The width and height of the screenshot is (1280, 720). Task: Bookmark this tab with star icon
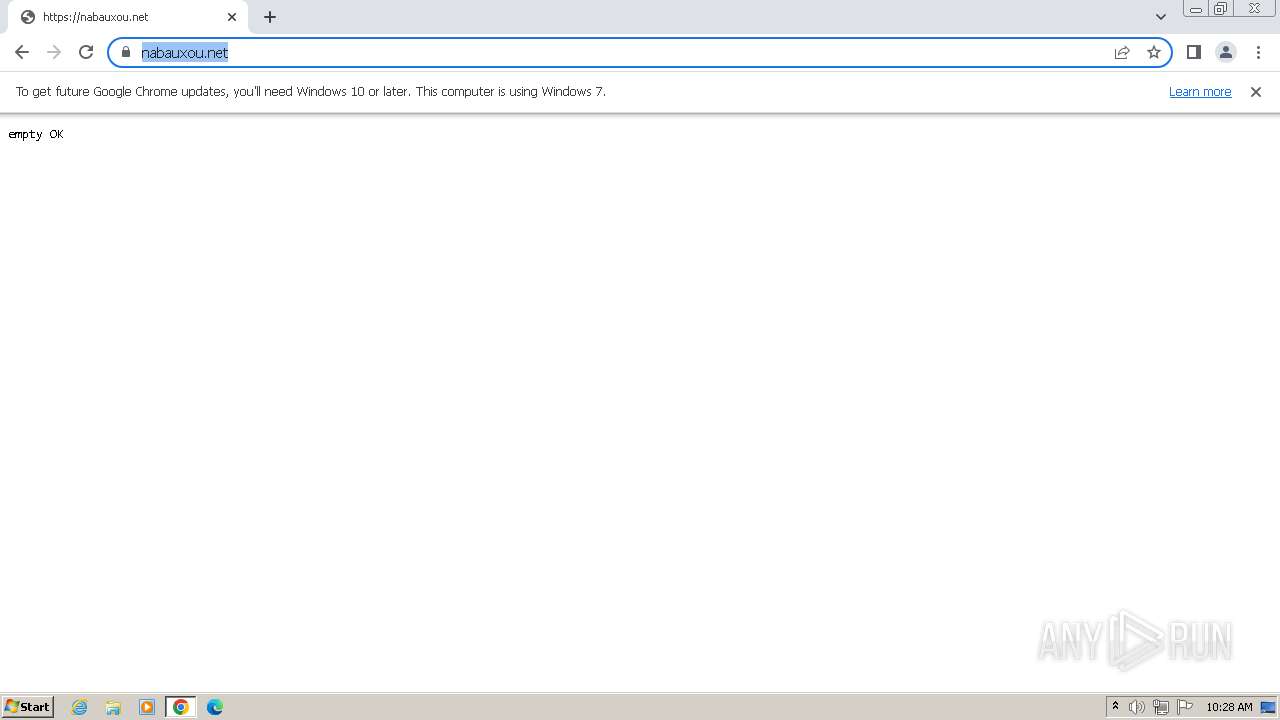tap(1154, 52)
